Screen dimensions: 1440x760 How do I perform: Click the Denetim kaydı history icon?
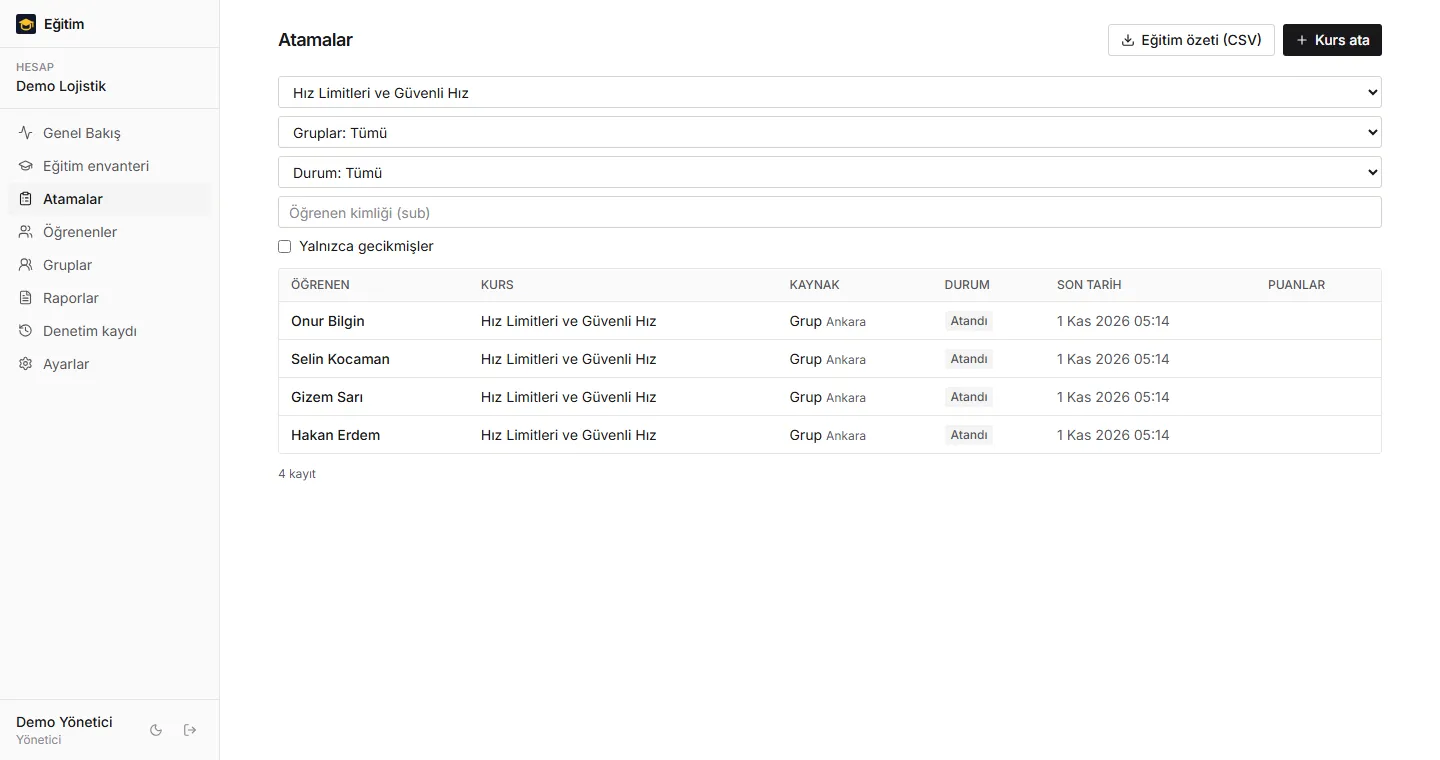26,331
